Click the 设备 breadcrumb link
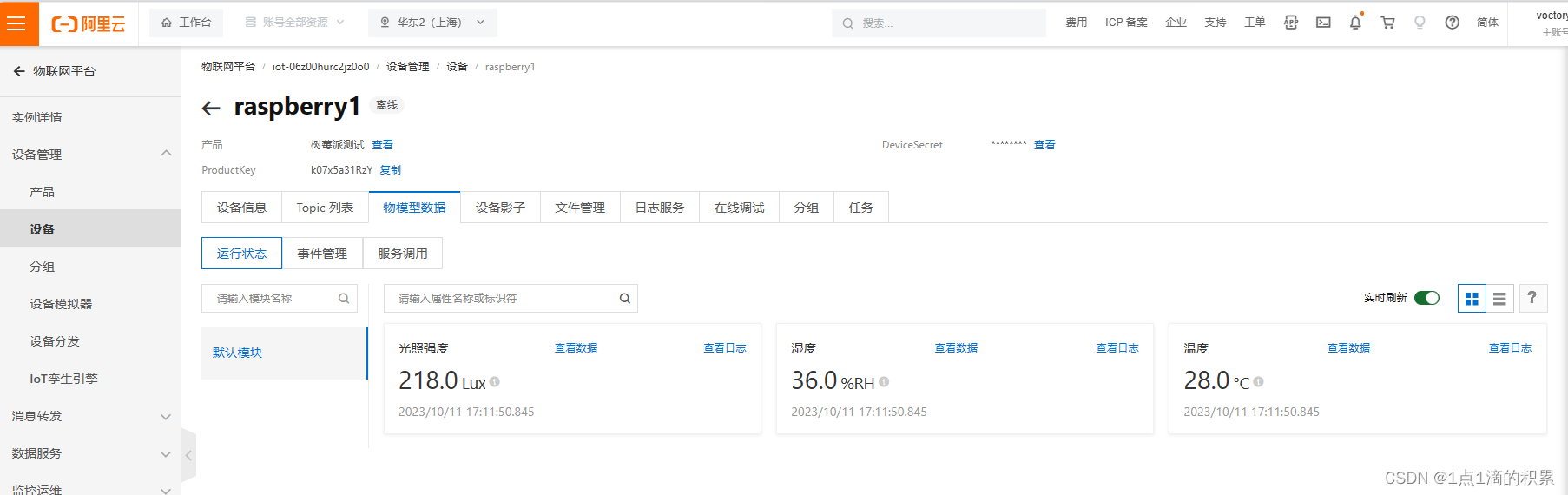Image resolution: width=1568 pixels, height=495 pixels. point(457,67)
